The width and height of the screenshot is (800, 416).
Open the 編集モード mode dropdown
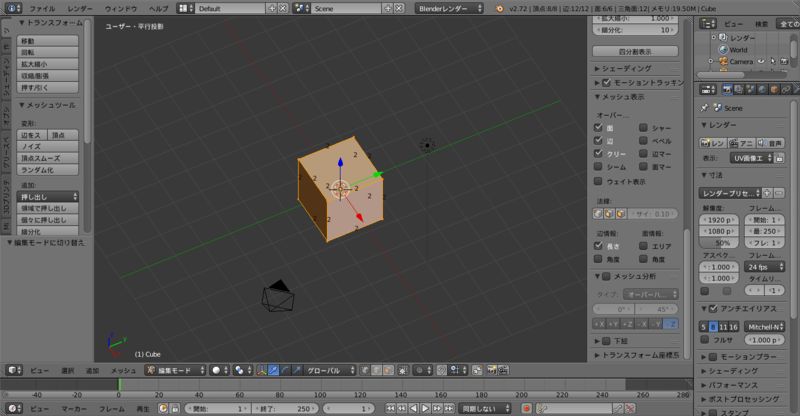click(176, 370)
